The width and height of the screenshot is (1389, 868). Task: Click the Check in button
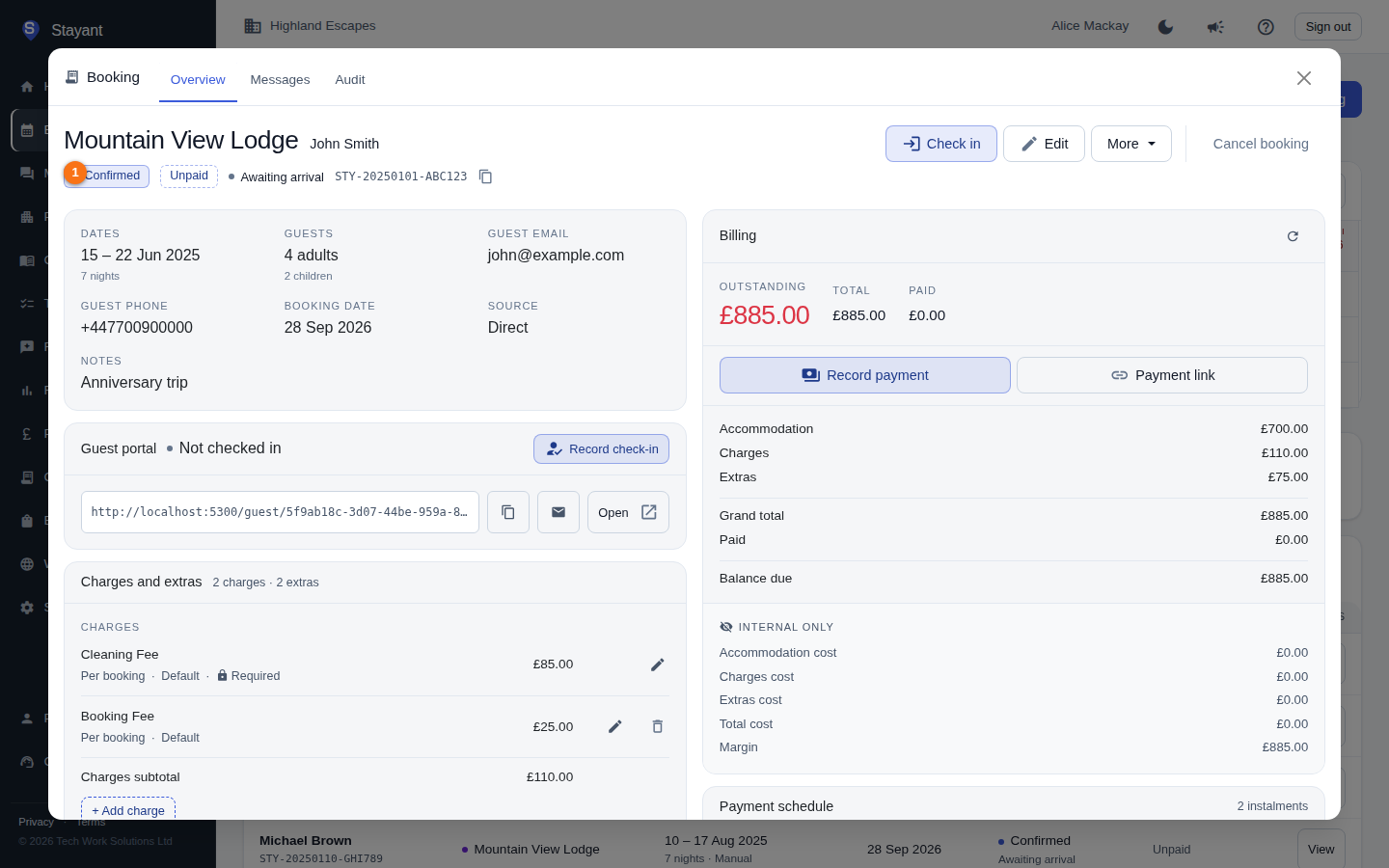[x=941, y=144]
